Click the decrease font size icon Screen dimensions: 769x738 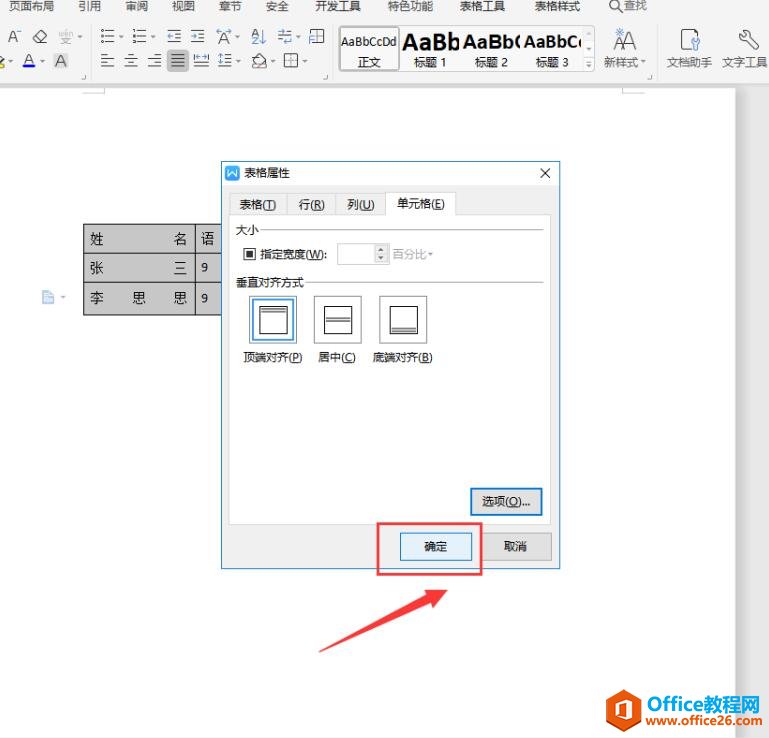[14, 37]
